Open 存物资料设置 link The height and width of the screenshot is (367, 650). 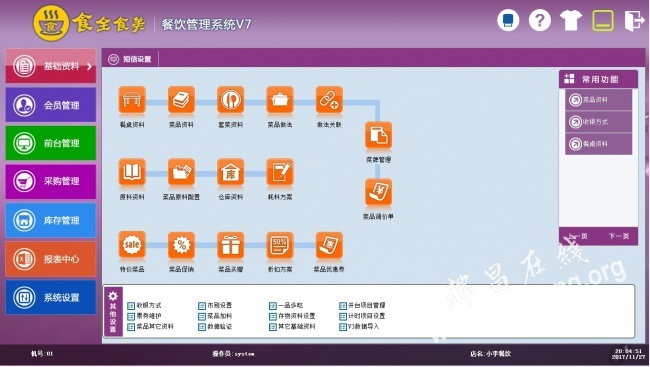(292, 316)
